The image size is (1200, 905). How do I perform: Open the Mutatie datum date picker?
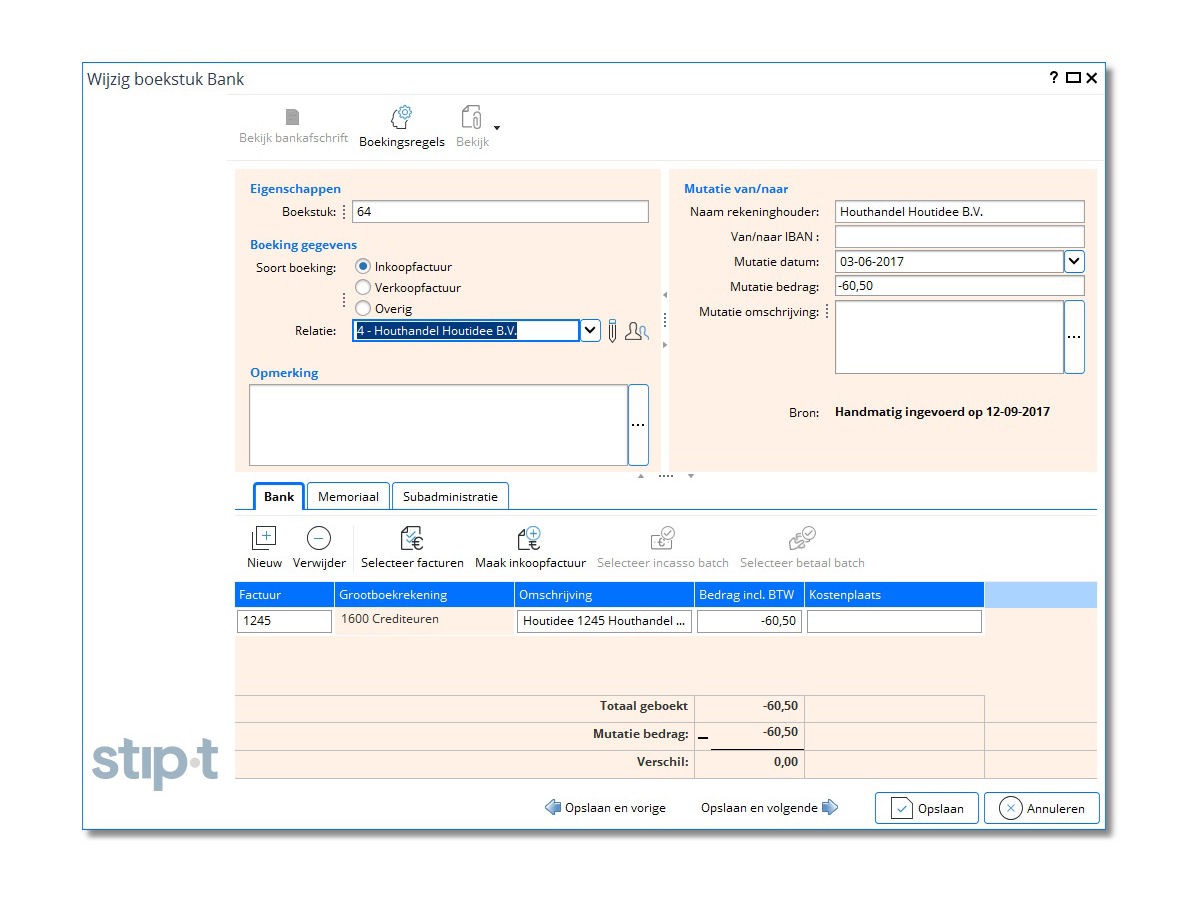[x=1074, y=262]
